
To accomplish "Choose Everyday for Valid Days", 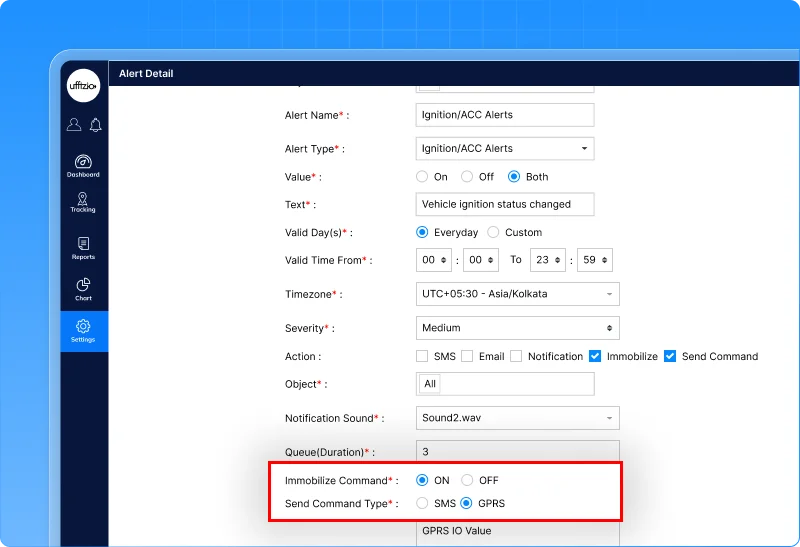I will [422, 232].
